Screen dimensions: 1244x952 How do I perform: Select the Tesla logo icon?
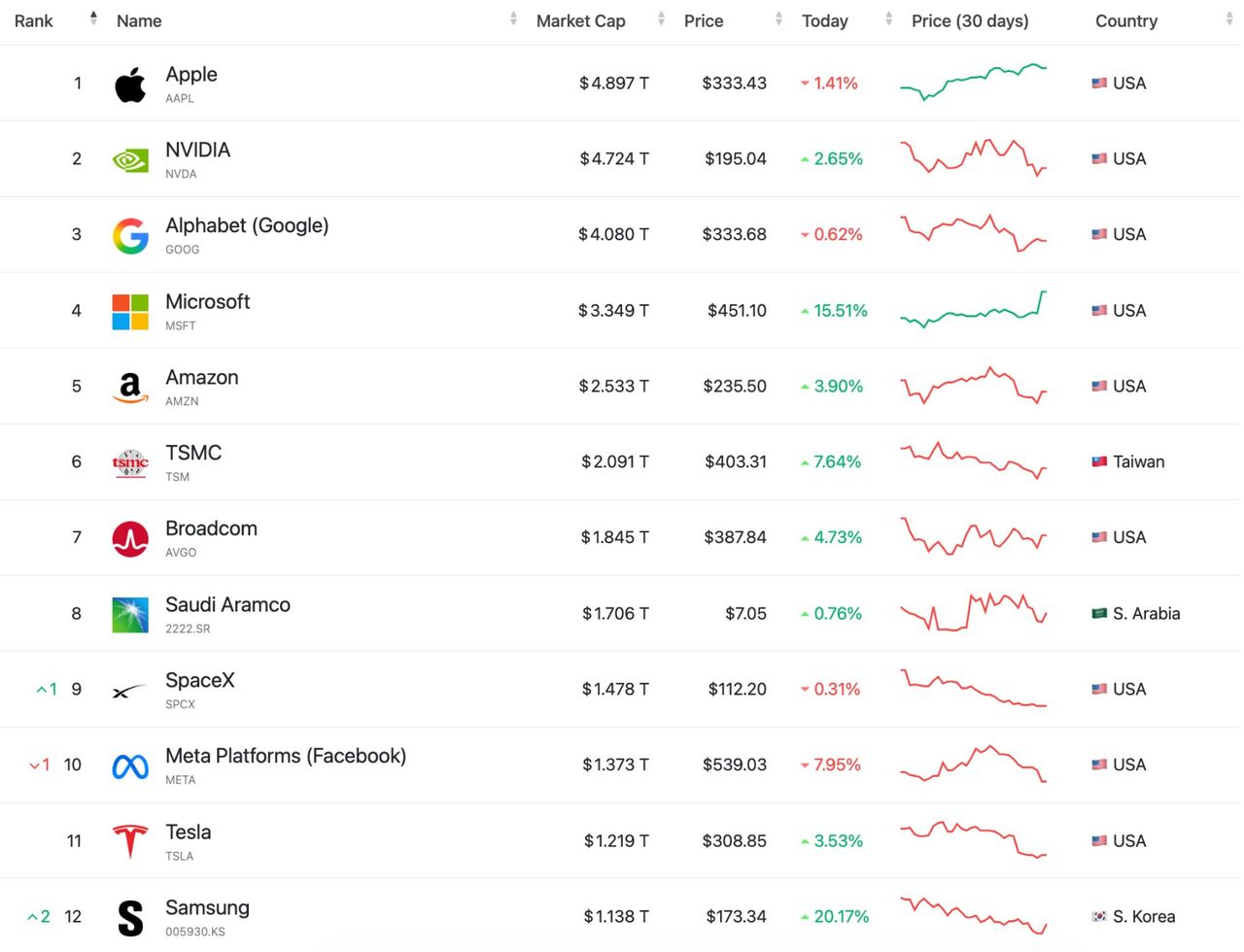click(x=130, y=841)
